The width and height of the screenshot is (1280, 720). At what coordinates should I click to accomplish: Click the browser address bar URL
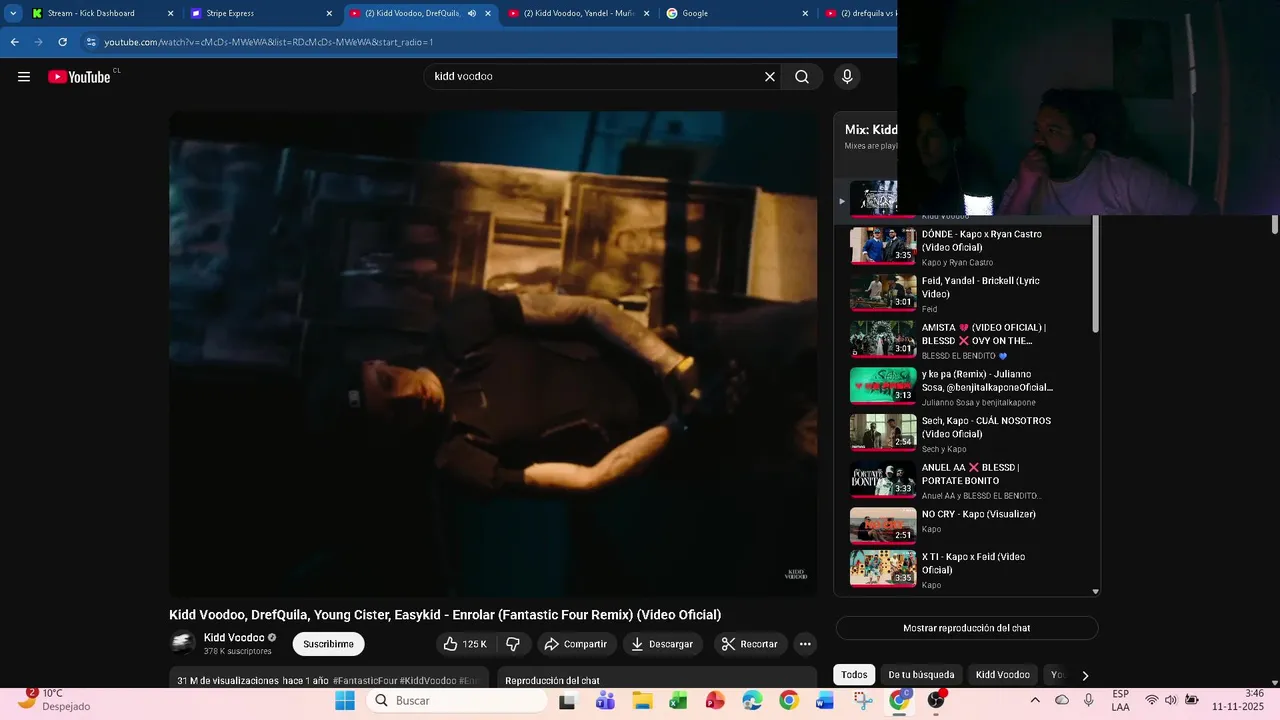pos(269,42)
